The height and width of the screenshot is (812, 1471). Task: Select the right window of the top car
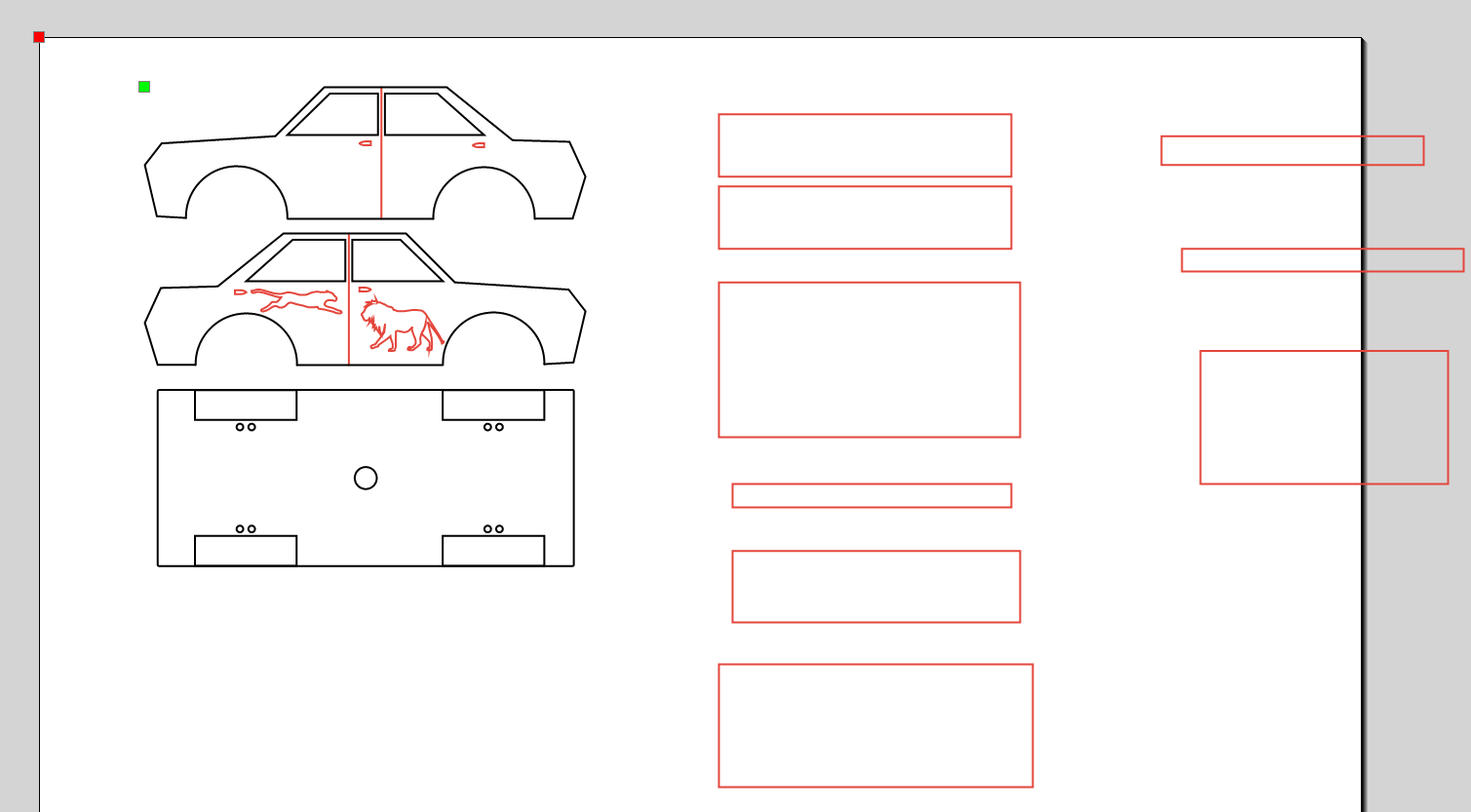(x=434, y=114)
